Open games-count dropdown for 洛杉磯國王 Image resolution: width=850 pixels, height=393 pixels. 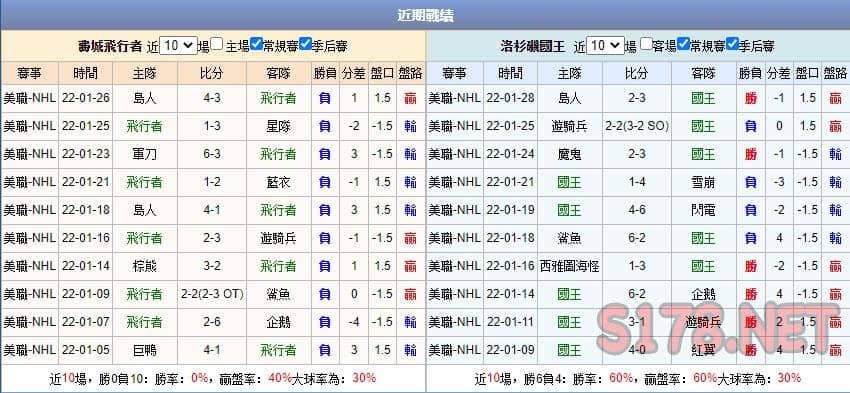[606, 46]
